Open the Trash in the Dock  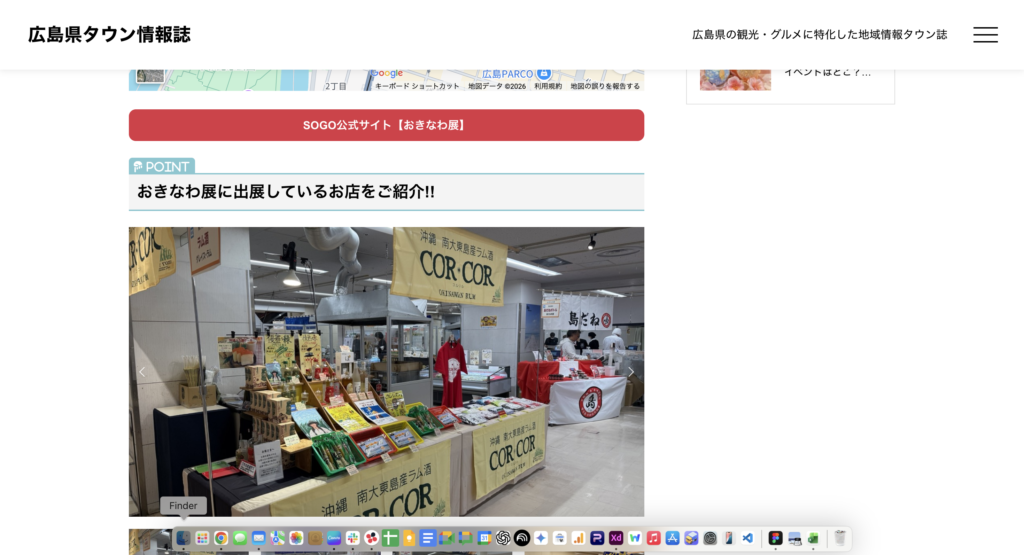coord(840,538)
